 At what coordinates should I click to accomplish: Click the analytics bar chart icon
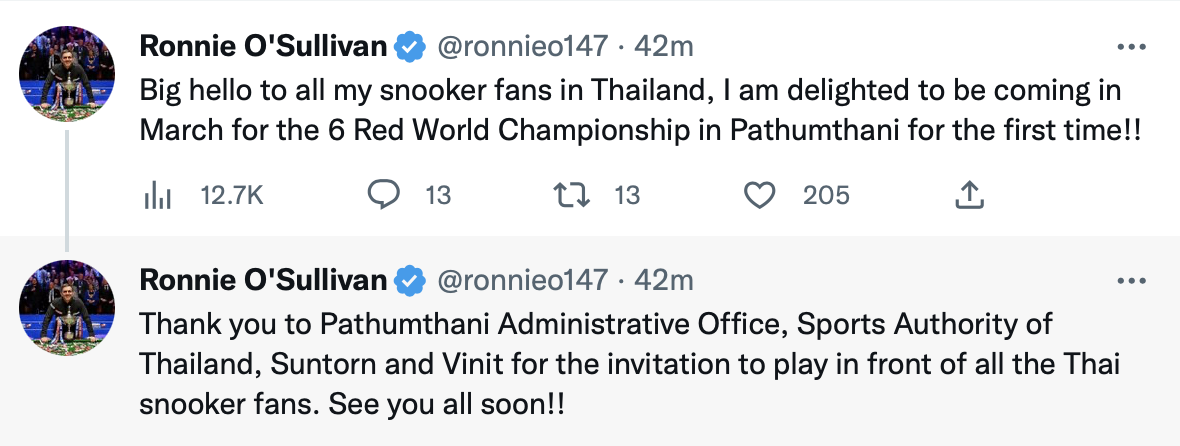156,196
